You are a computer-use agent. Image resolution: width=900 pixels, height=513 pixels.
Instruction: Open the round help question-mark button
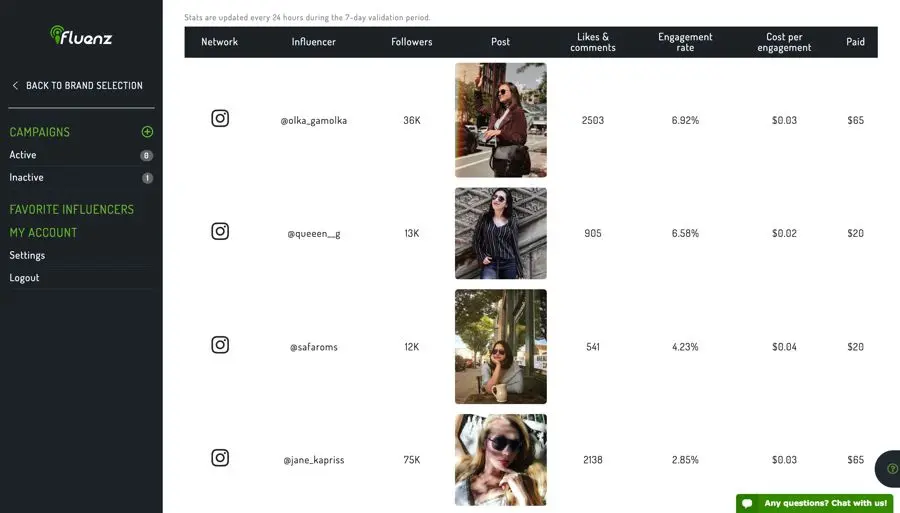(891, 468)
